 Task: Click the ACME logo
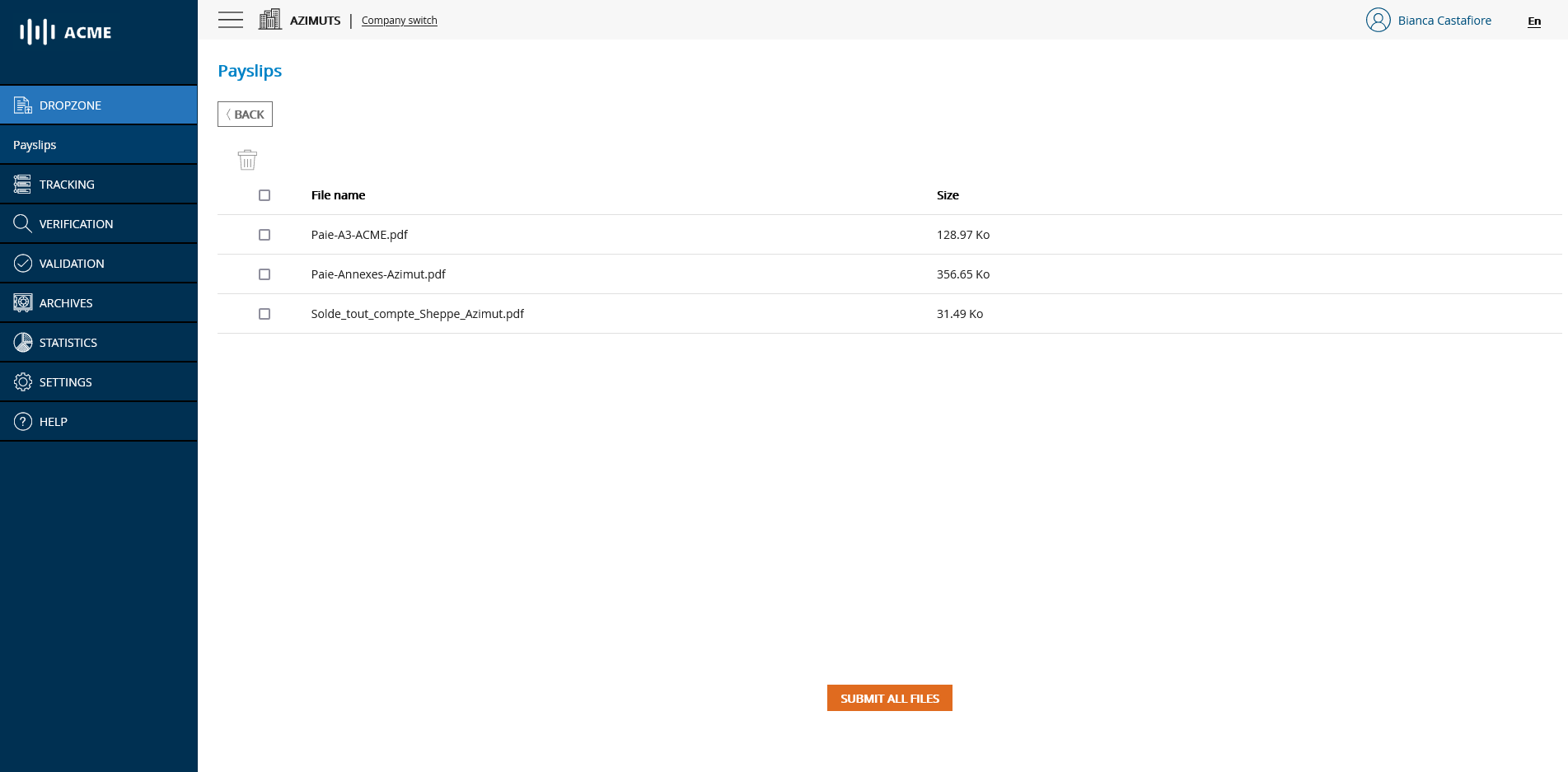click(63, 32)
